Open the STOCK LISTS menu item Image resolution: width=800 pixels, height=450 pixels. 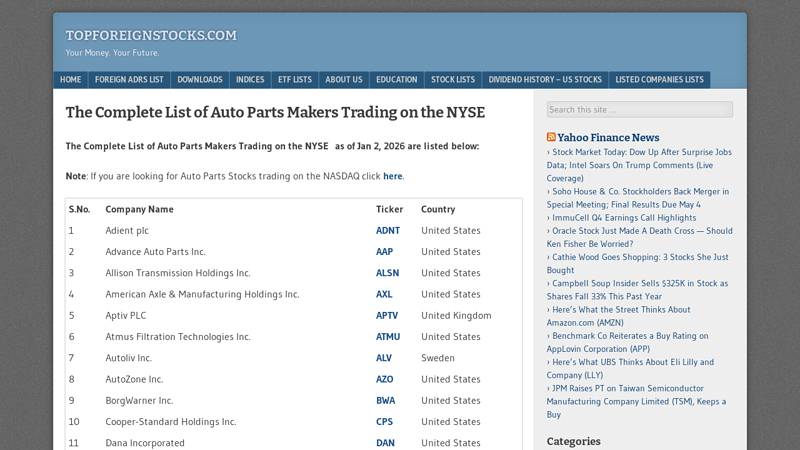(x=453, y=80)
